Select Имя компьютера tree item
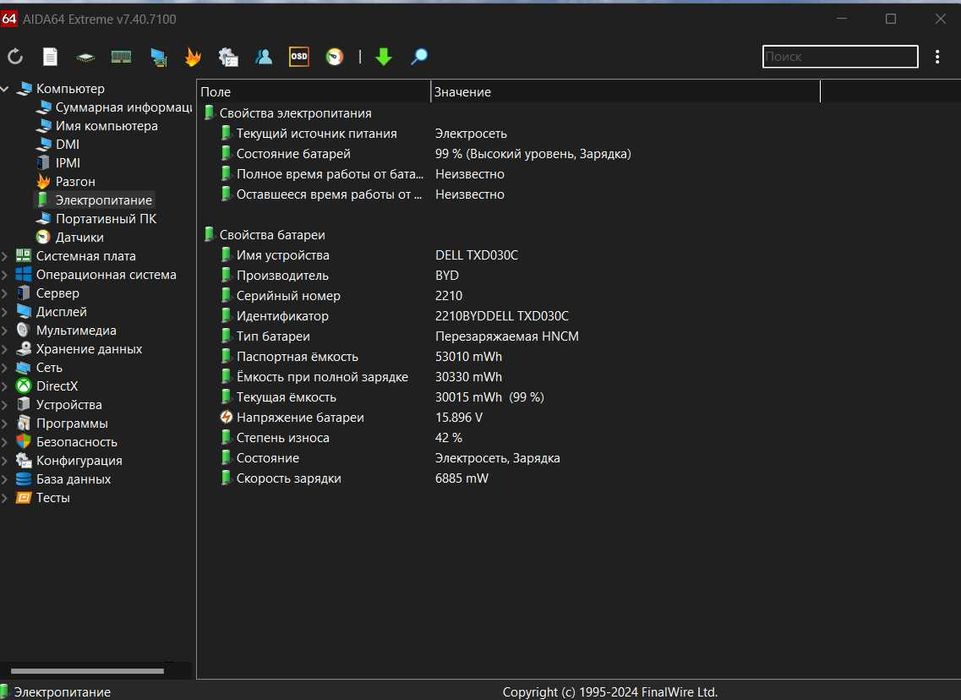The height and width of the screenshot is (700, 961). [97, 126]
